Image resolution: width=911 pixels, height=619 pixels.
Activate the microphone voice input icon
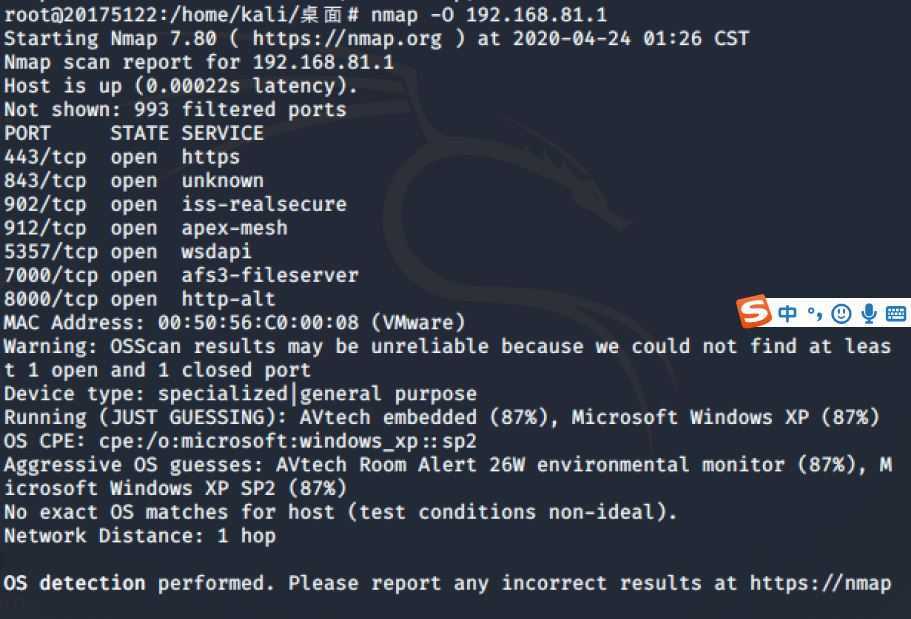point(869,314)
